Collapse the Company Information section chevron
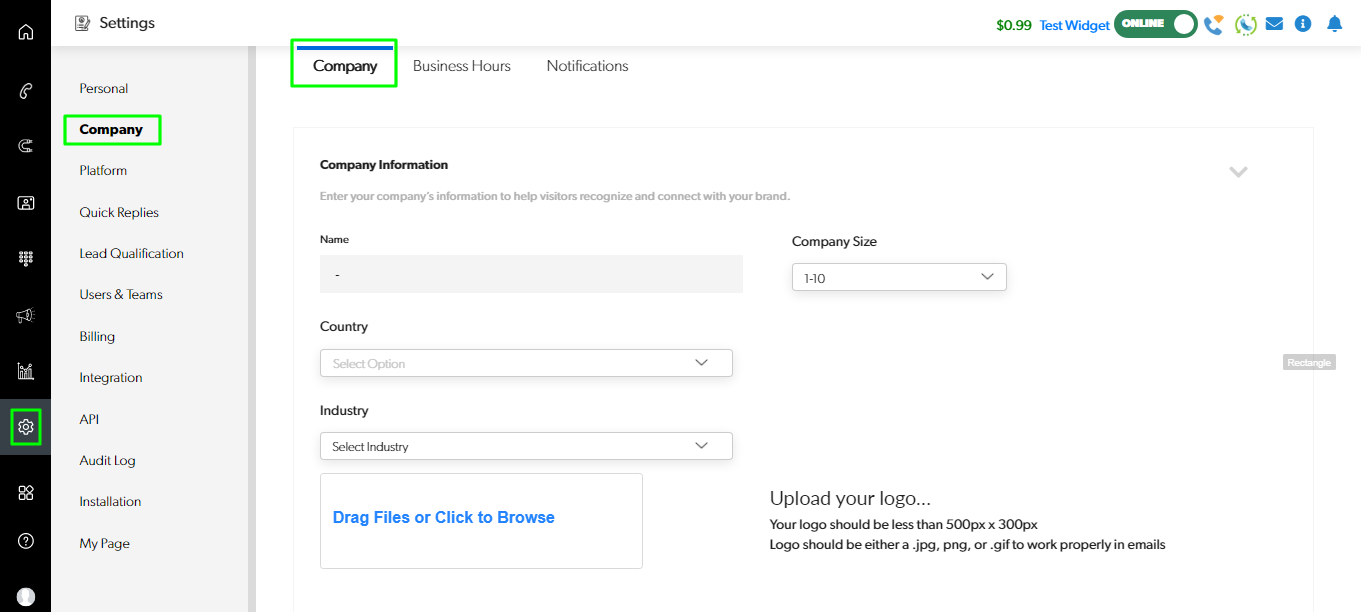Image resolution: width=1361 pixels, height=612 pixels. tap(1238, 172)
